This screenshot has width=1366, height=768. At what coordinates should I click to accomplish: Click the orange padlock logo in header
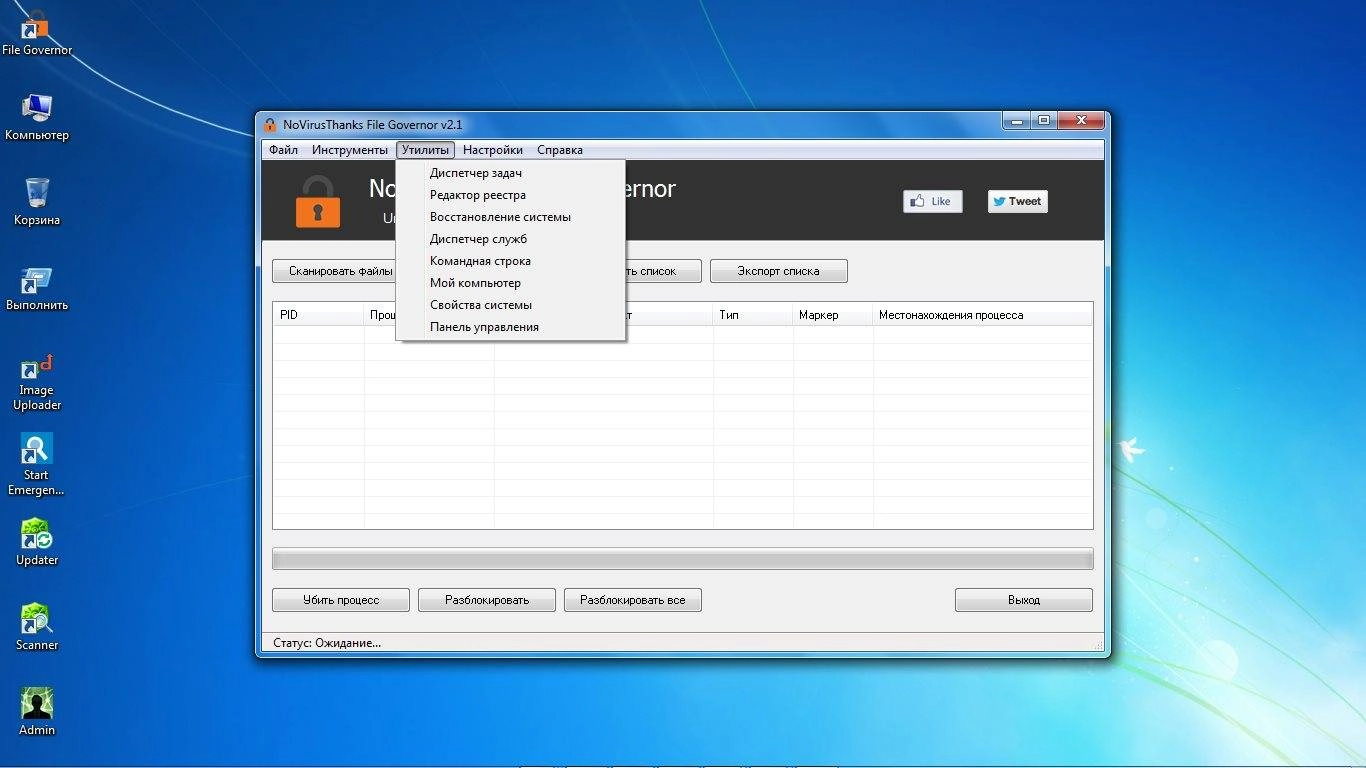point(318,201)
